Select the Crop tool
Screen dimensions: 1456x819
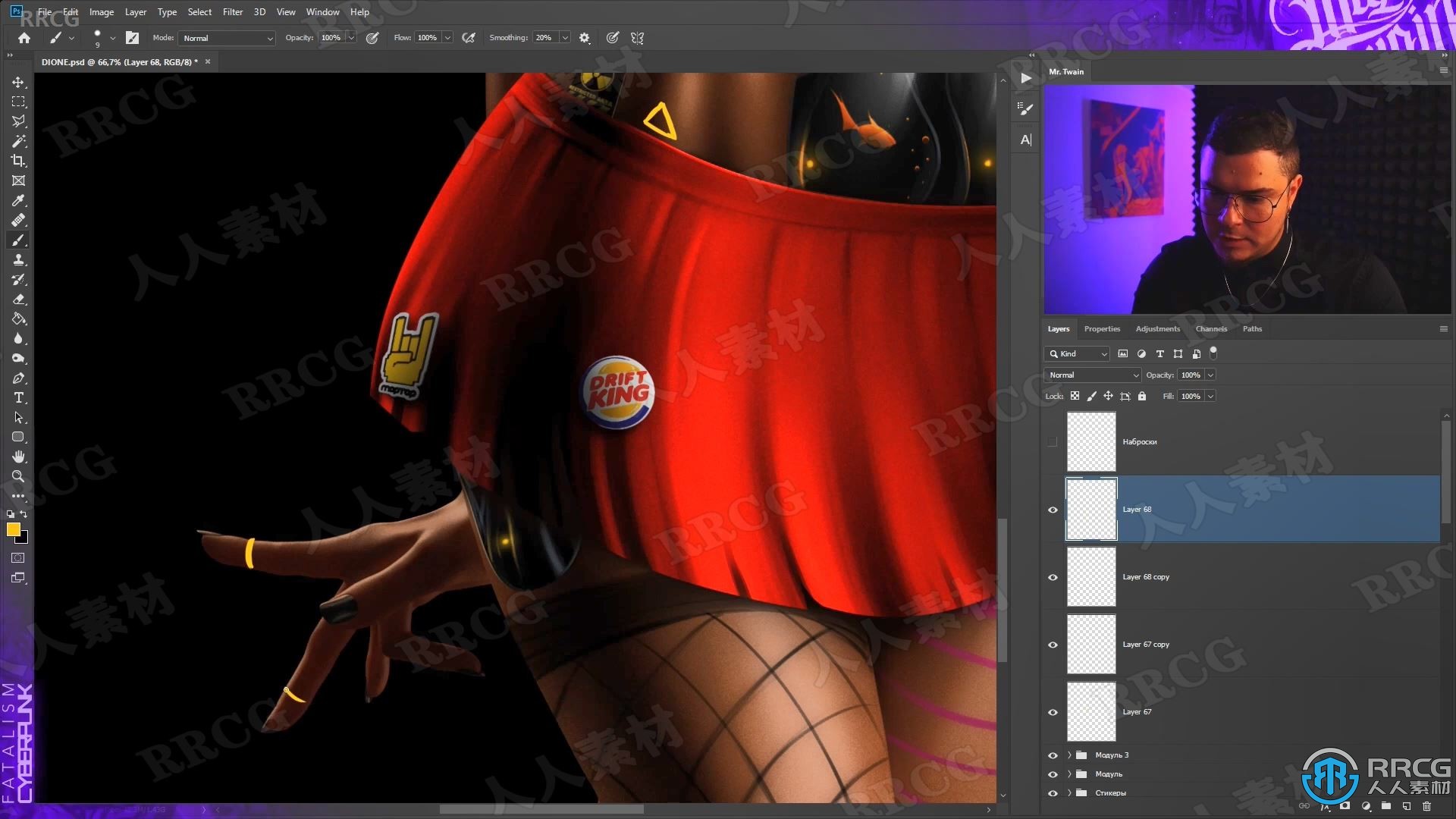point(18,159)
